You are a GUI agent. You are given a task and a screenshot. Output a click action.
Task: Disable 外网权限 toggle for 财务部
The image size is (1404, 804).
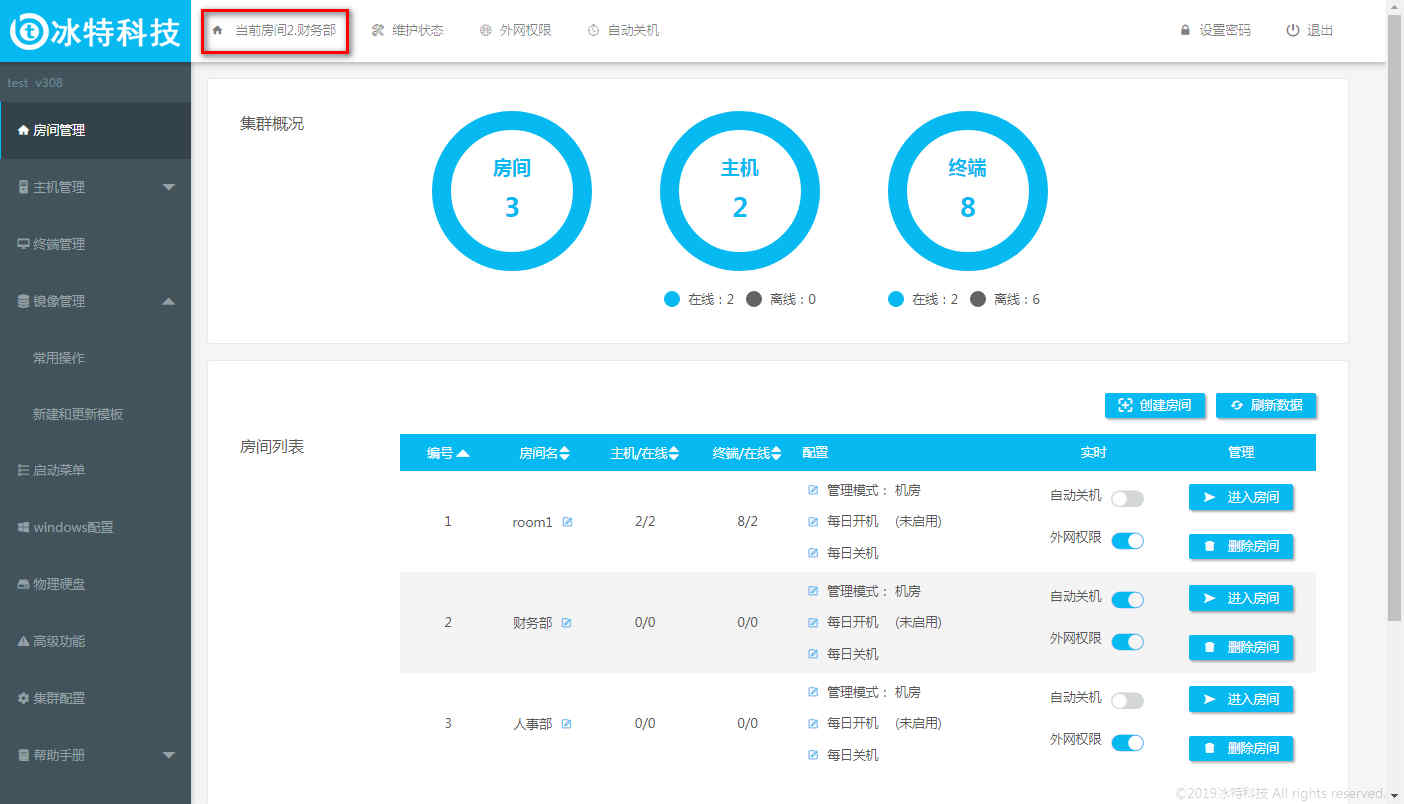1127,641
